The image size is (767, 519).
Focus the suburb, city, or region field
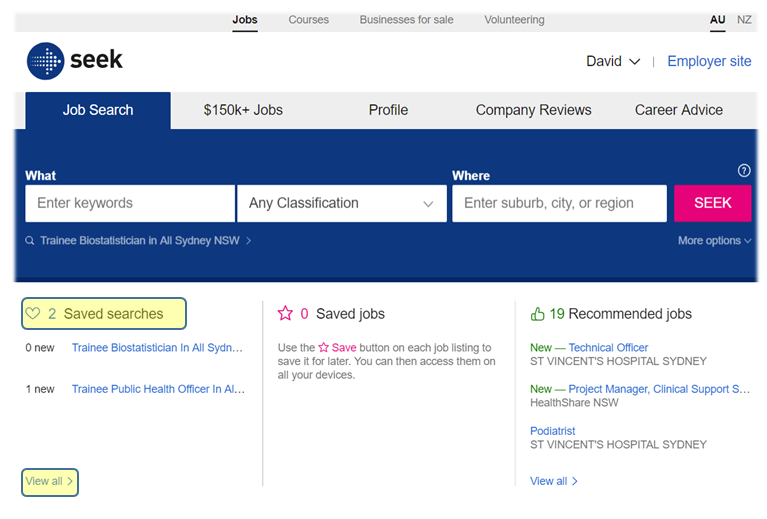[x=560, y=203]
